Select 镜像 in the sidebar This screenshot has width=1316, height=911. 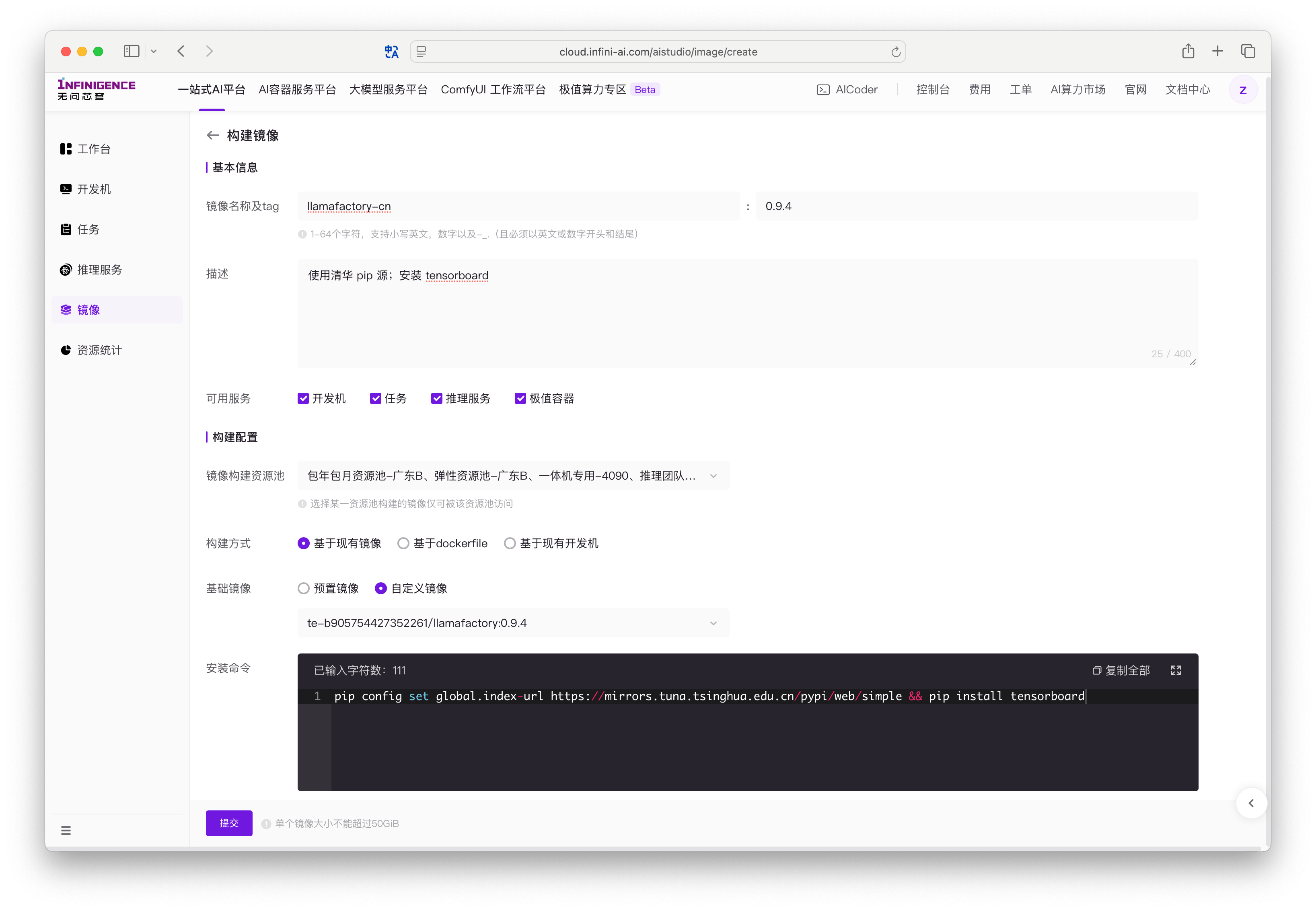pyautogui.click(x=117, y=310)
